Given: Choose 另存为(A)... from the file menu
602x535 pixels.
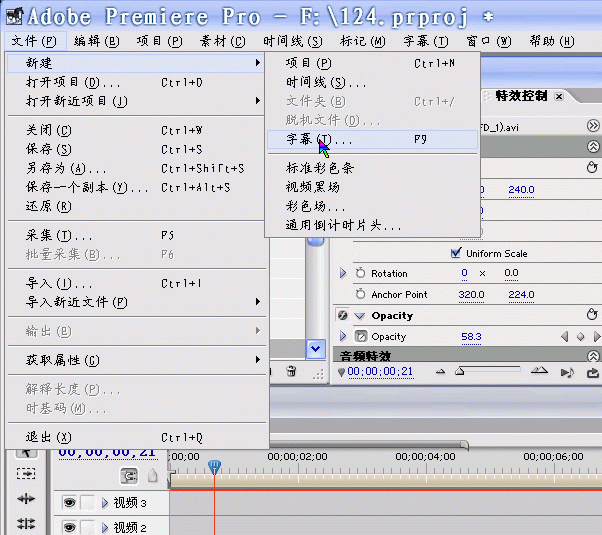Looking at the screenshot, I should (136, 169).
